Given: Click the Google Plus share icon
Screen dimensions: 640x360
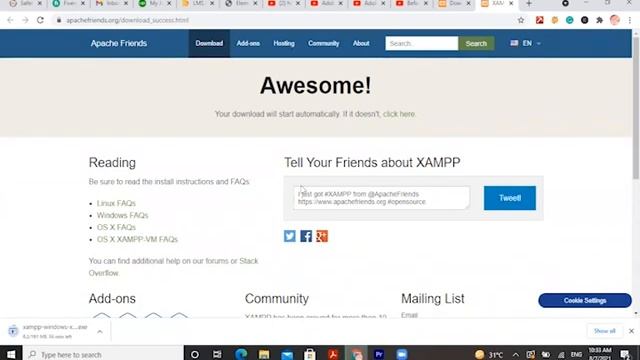Looking at the screenshot, I should (x=322, y=236).
